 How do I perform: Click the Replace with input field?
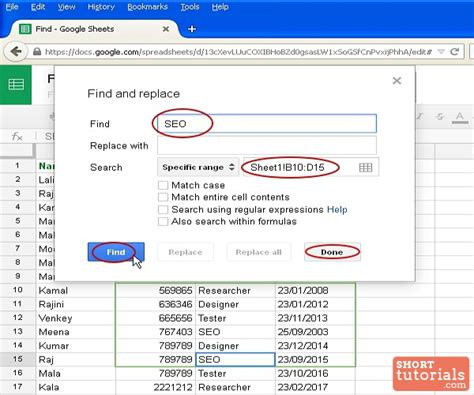click(267, 146)
